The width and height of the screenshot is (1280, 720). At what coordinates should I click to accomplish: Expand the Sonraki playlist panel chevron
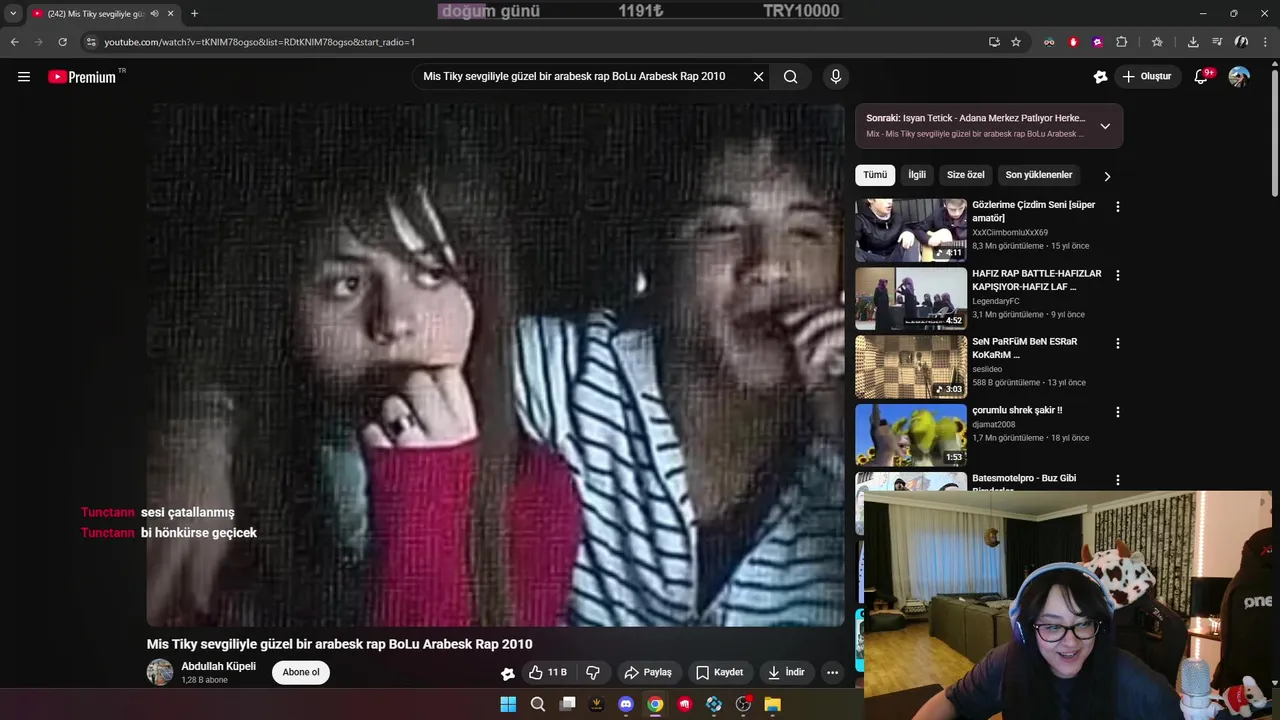click(1105, 126)
